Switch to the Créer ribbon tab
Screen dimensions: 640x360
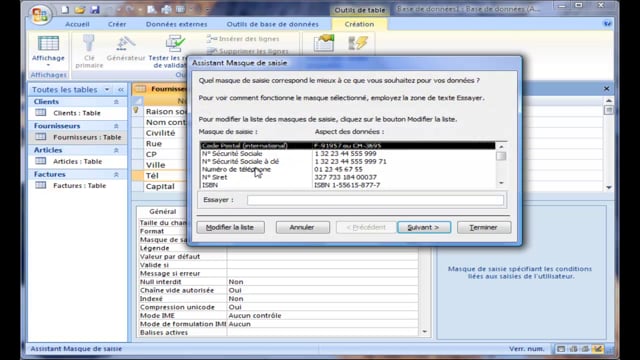[117, 24]
